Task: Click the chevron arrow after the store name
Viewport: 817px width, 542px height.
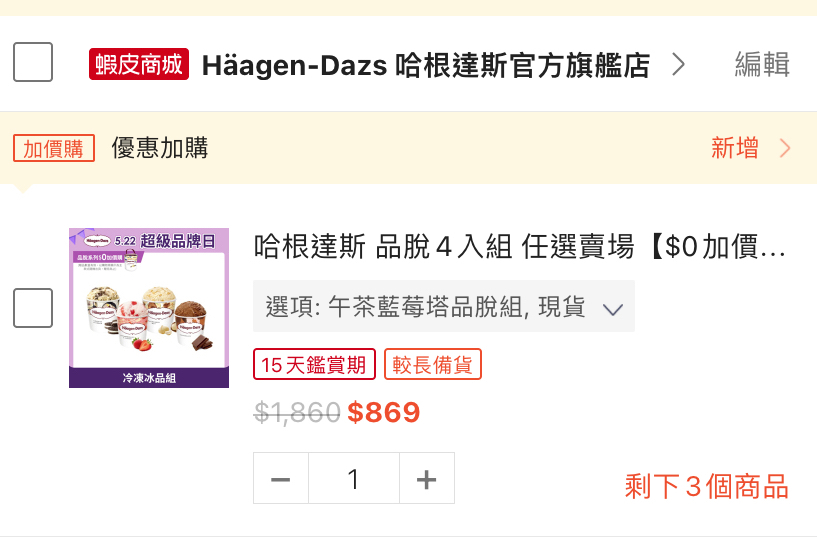Action: pos(678,65)
